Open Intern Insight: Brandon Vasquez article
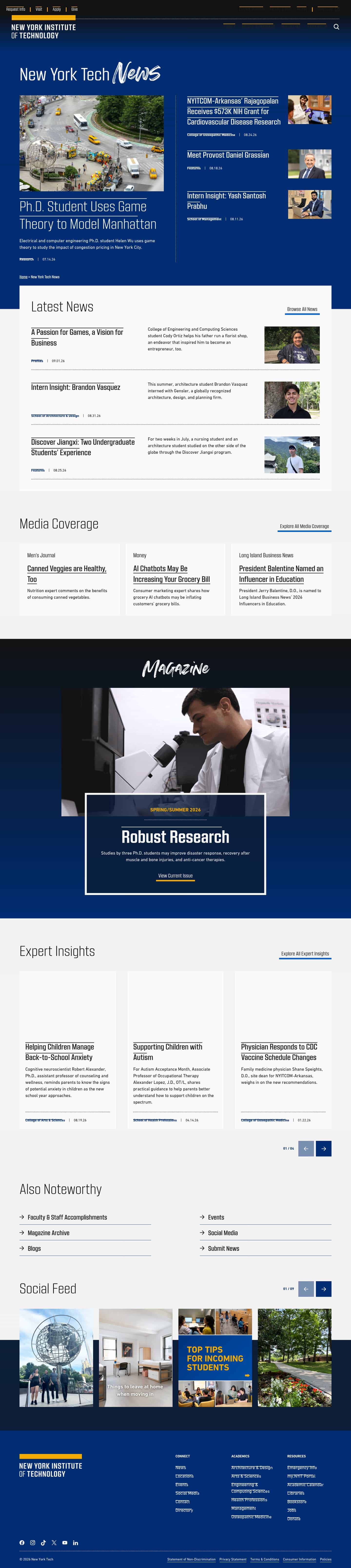 [76, 387]
